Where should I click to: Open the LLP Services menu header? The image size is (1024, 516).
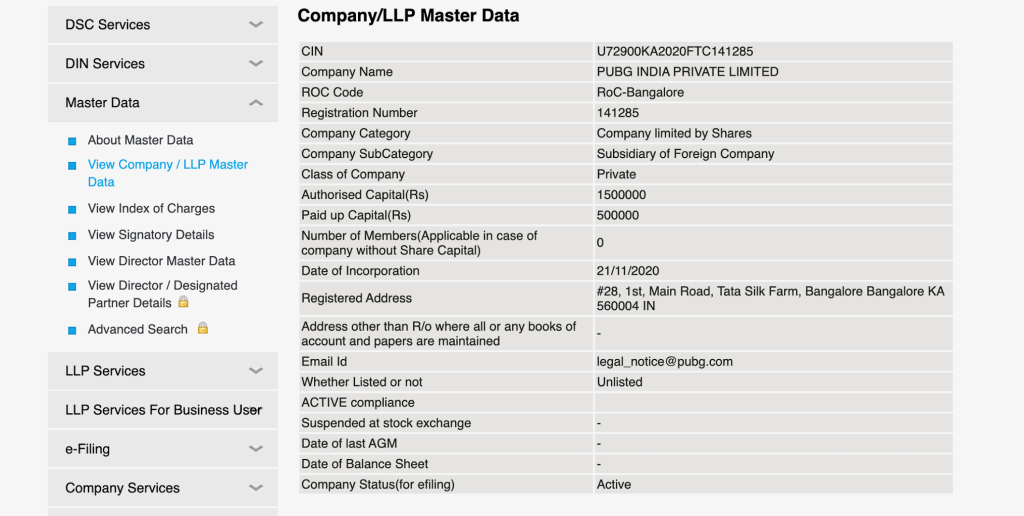(x=106, y=371)
